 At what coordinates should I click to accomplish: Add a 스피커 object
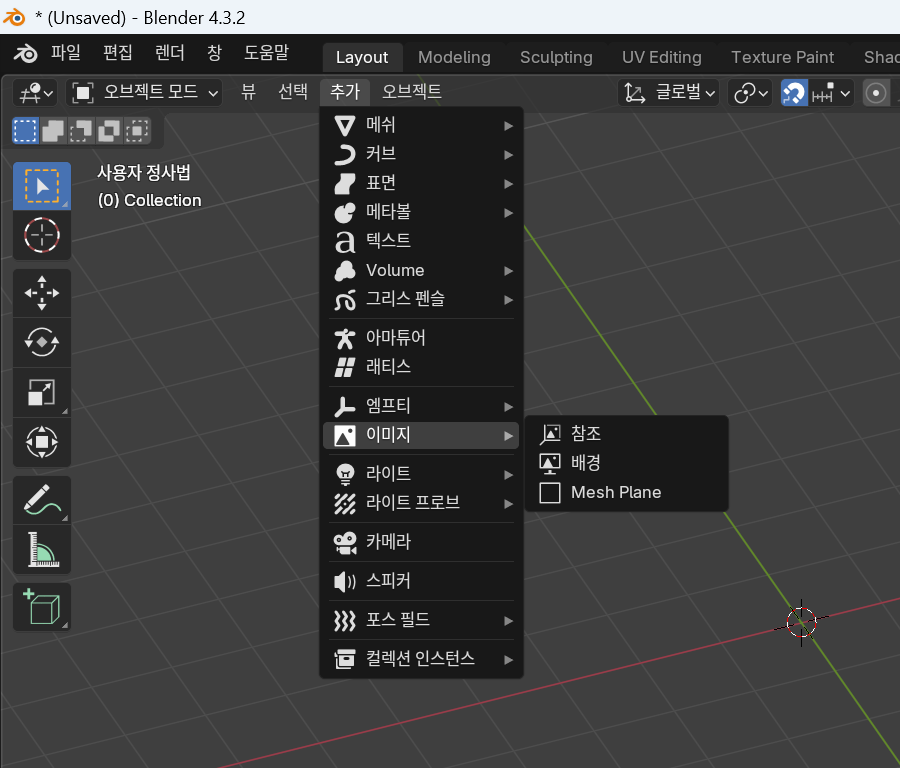421,581
